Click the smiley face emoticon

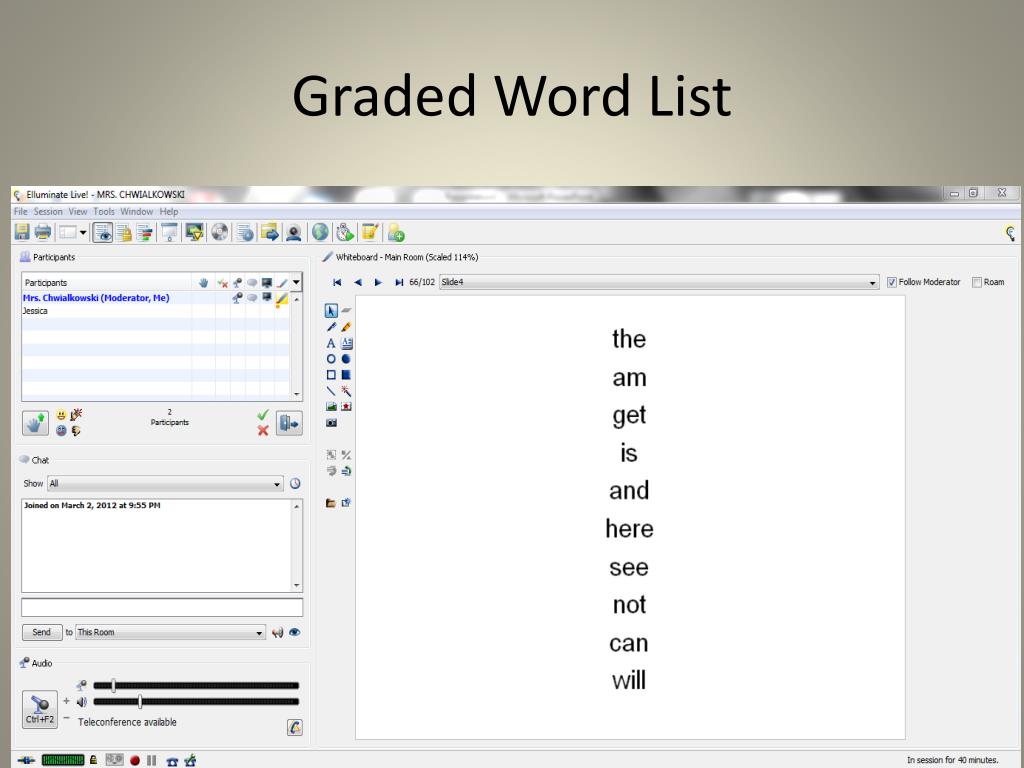61,415
